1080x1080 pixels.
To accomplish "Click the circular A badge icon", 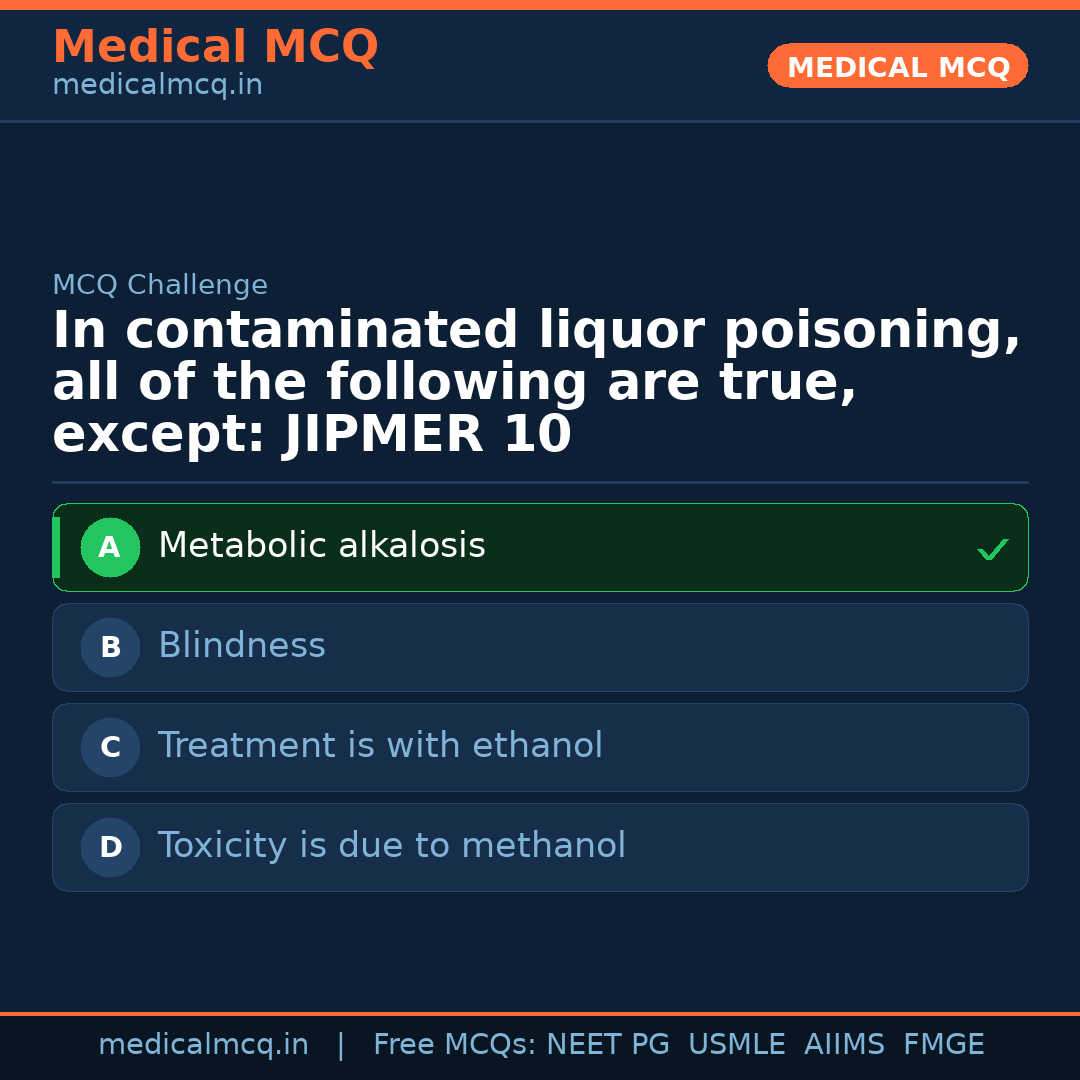I will pos(110,547).
